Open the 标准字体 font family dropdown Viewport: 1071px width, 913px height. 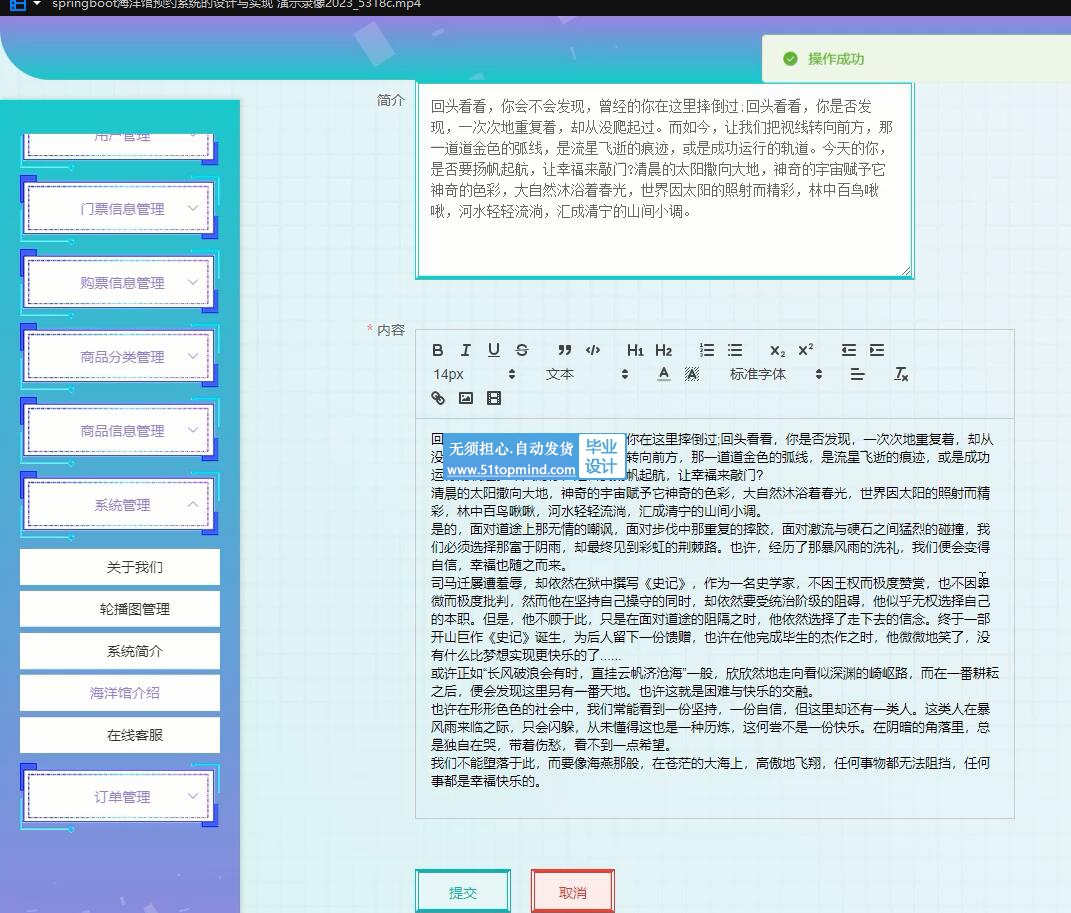pos(775,374)
